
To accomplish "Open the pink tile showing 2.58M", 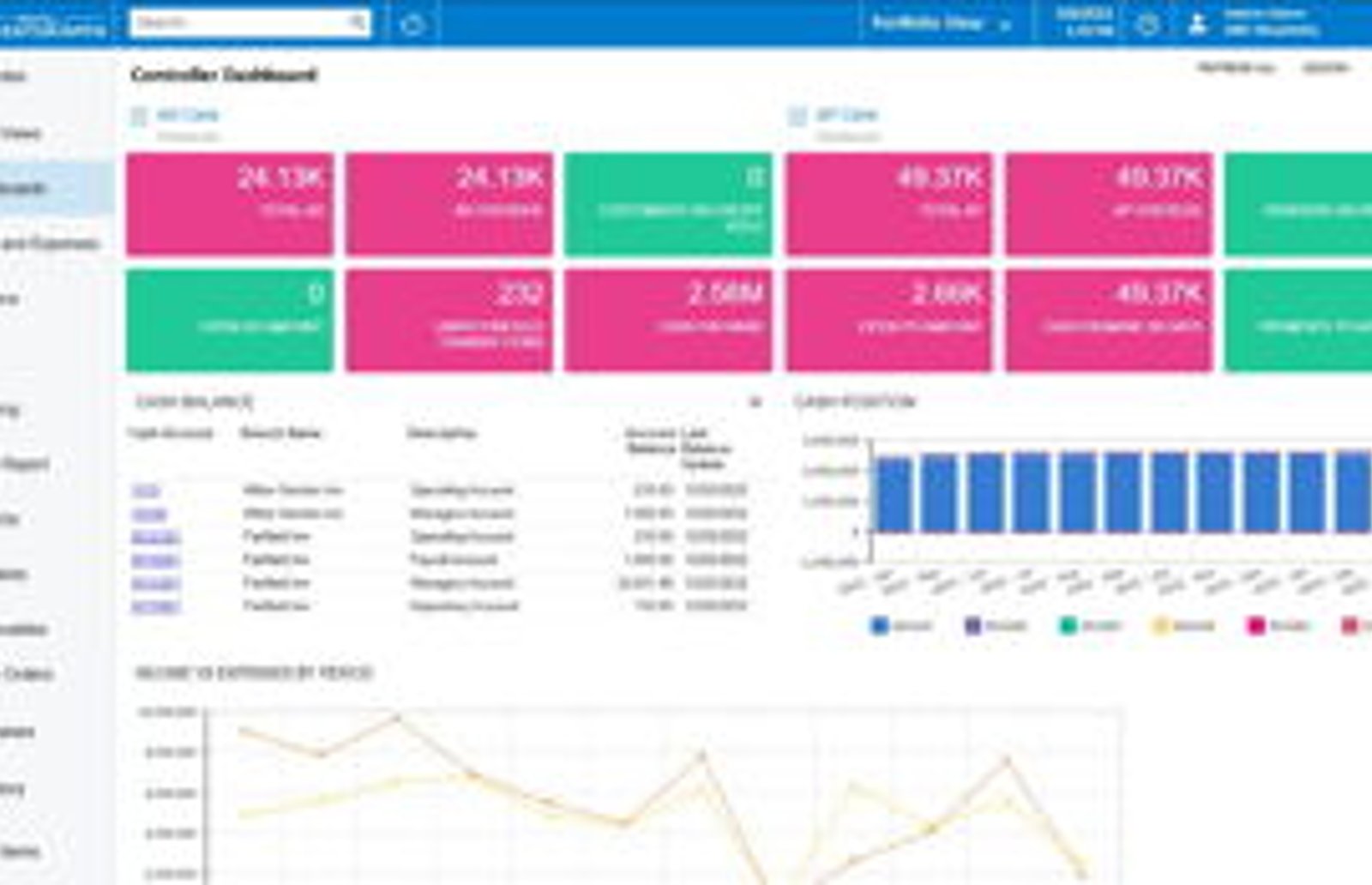I will 668,321.
